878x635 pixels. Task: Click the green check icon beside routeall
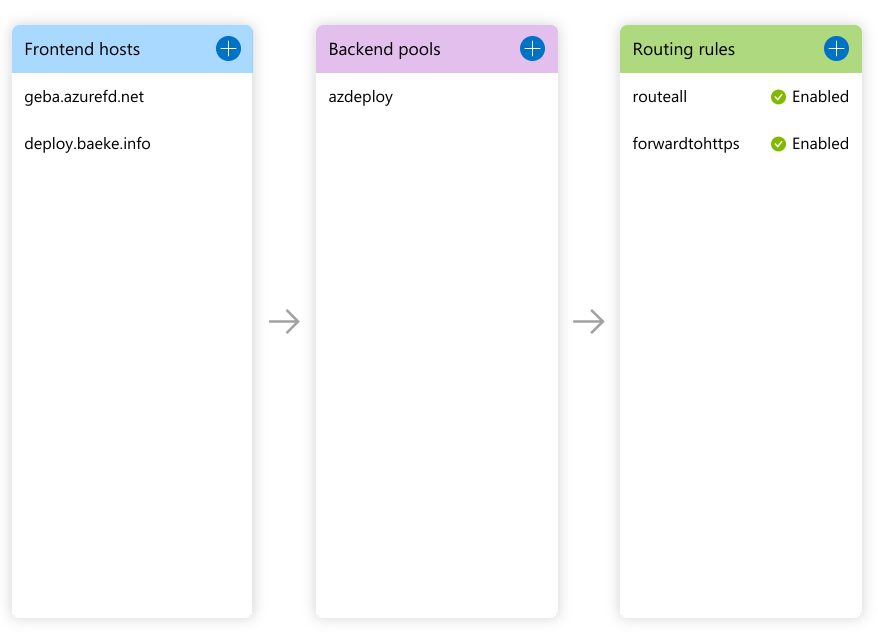(778, 97)
